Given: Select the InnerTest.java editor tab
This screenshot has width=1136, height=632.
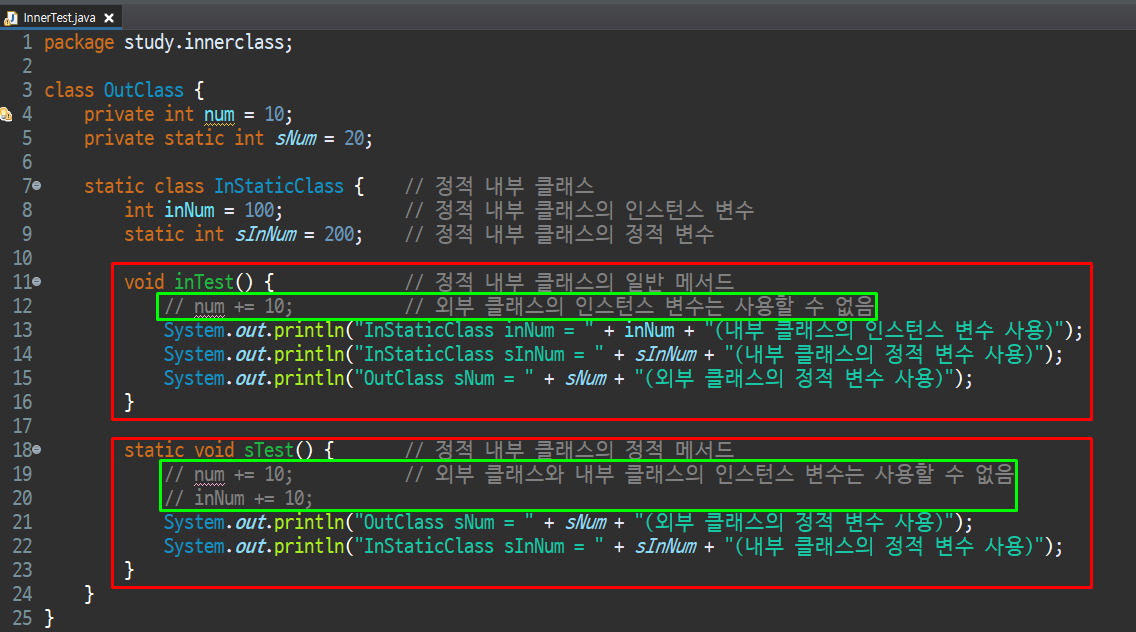Looking at the screenshot, I should pos(61,17).
